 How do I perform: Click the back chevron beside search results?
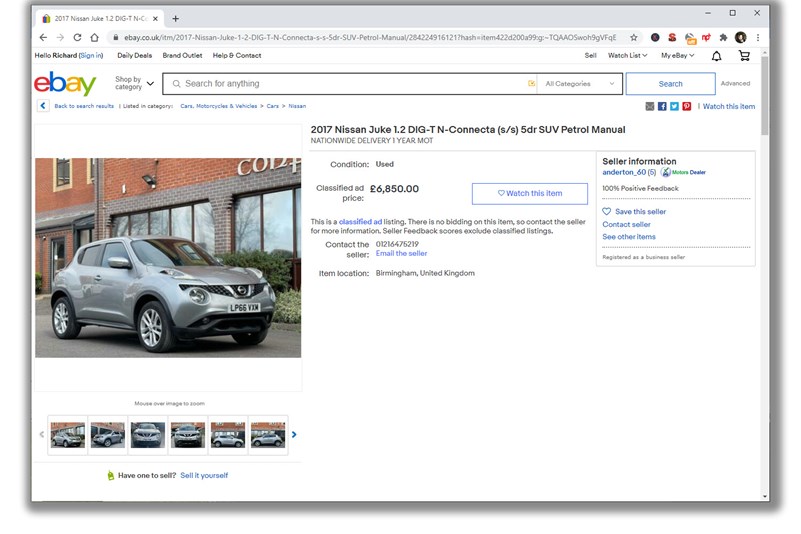pos(43,106)
